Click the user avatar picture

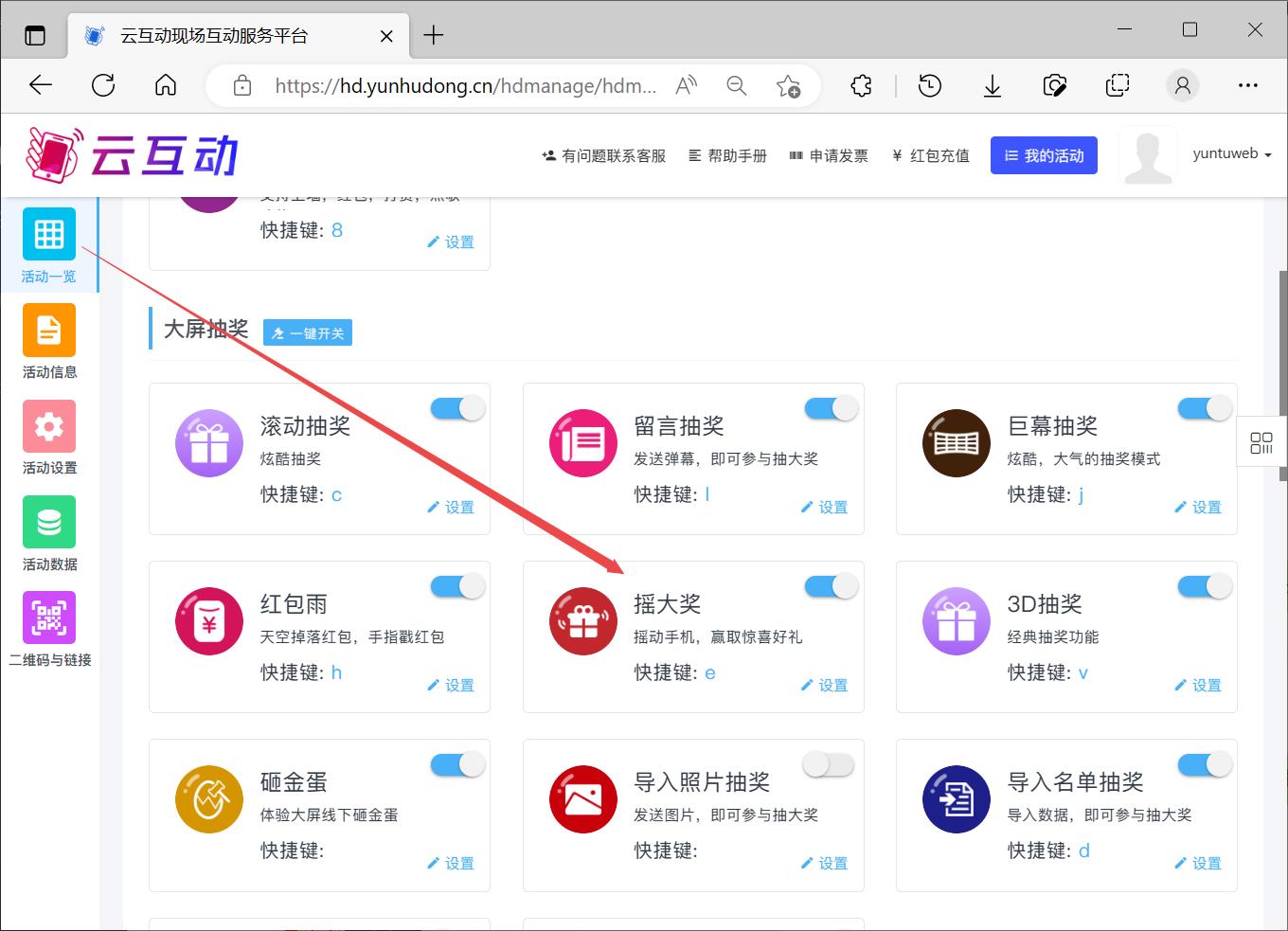click(x=1148, y=155)
